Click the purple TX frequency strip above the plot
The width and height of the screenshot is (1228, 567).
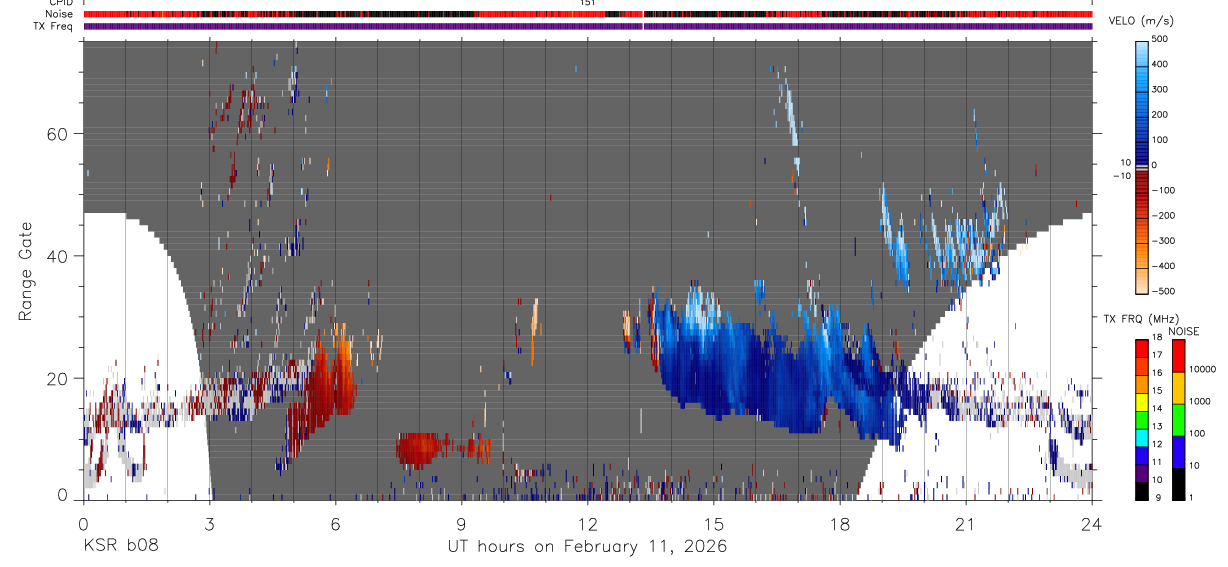[588, 26]
